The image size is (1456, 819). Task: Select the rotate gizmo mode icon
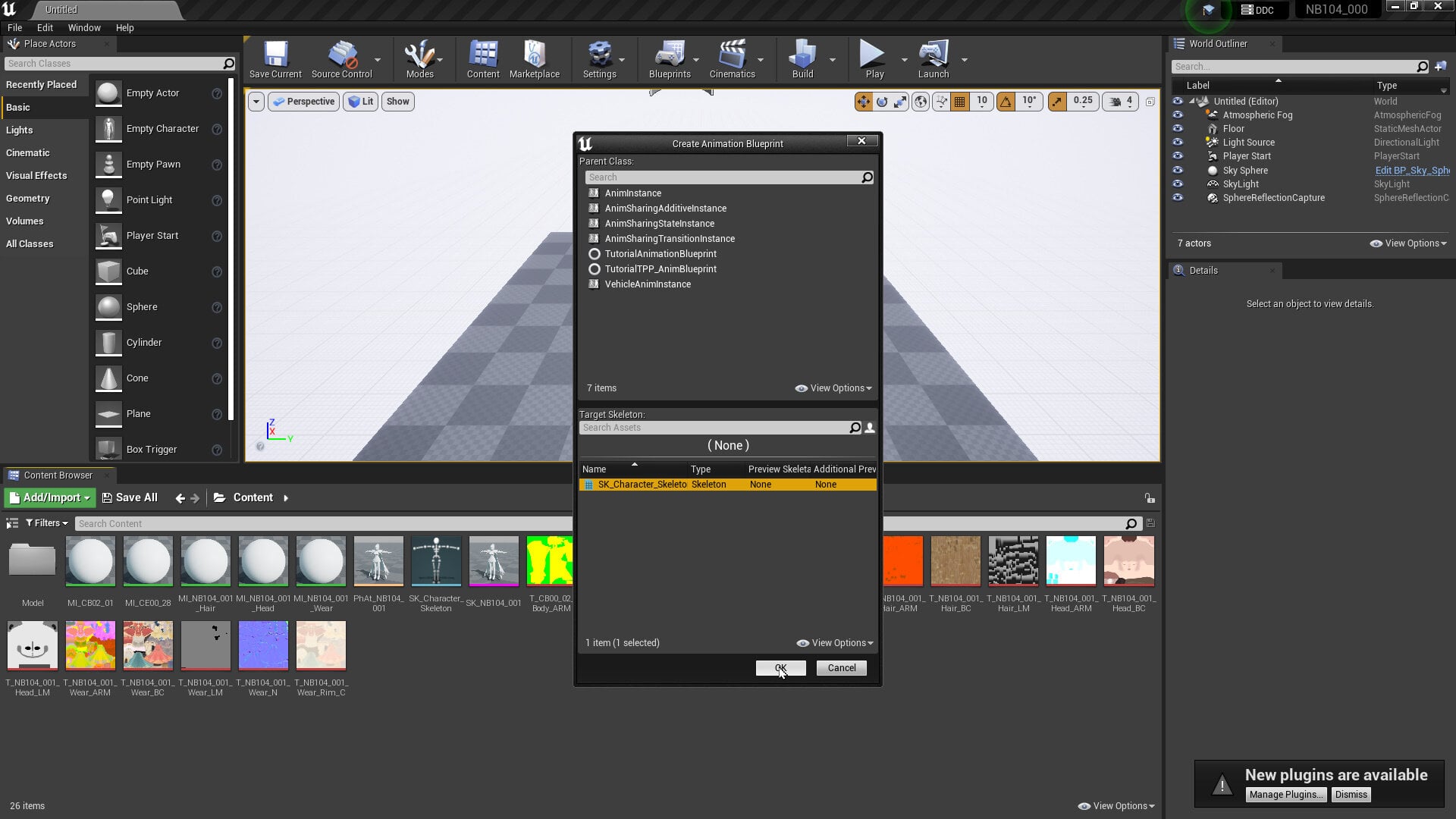coord(882,102)
